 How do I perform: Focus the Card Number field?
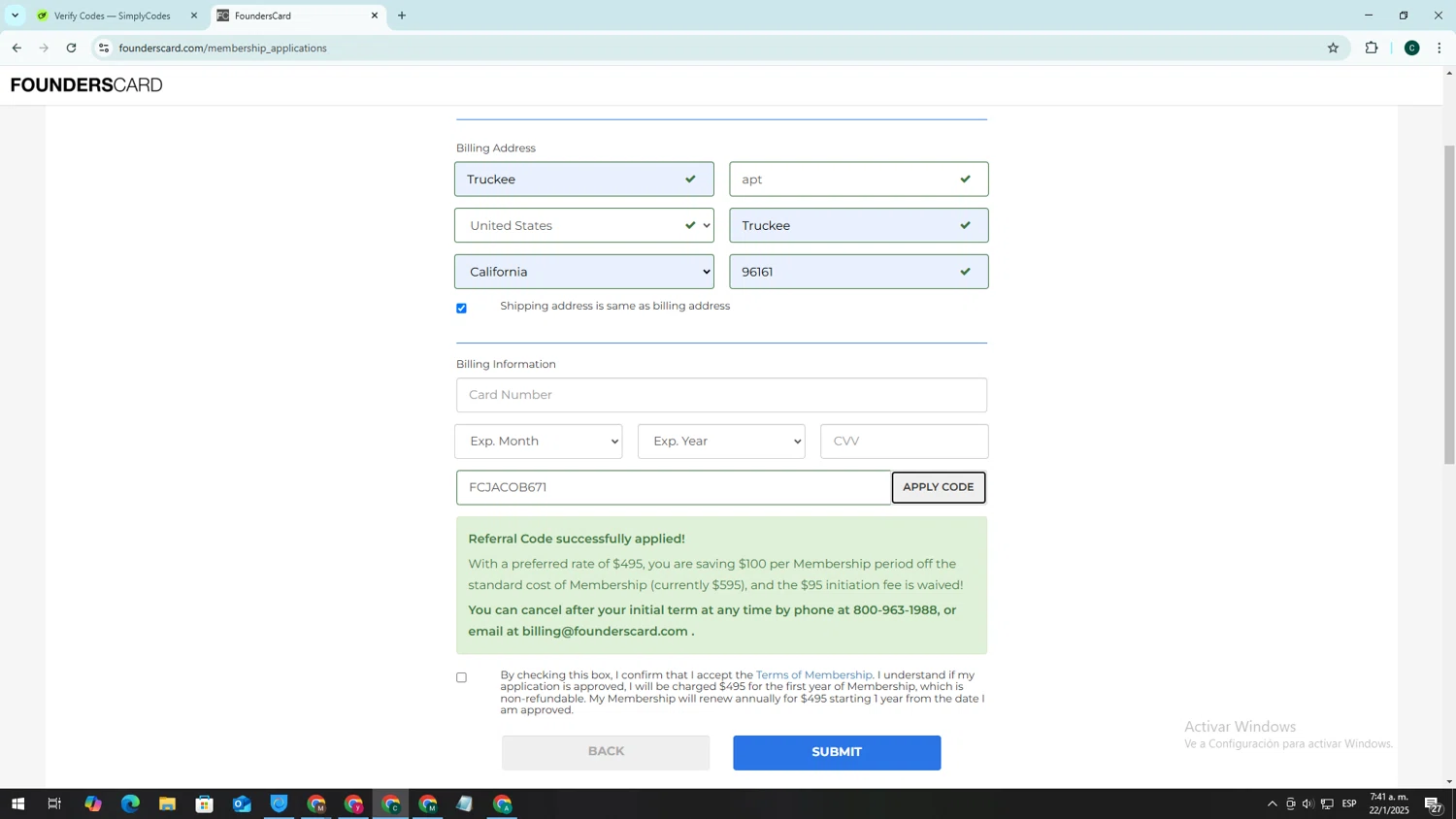(x=721, y=395)
